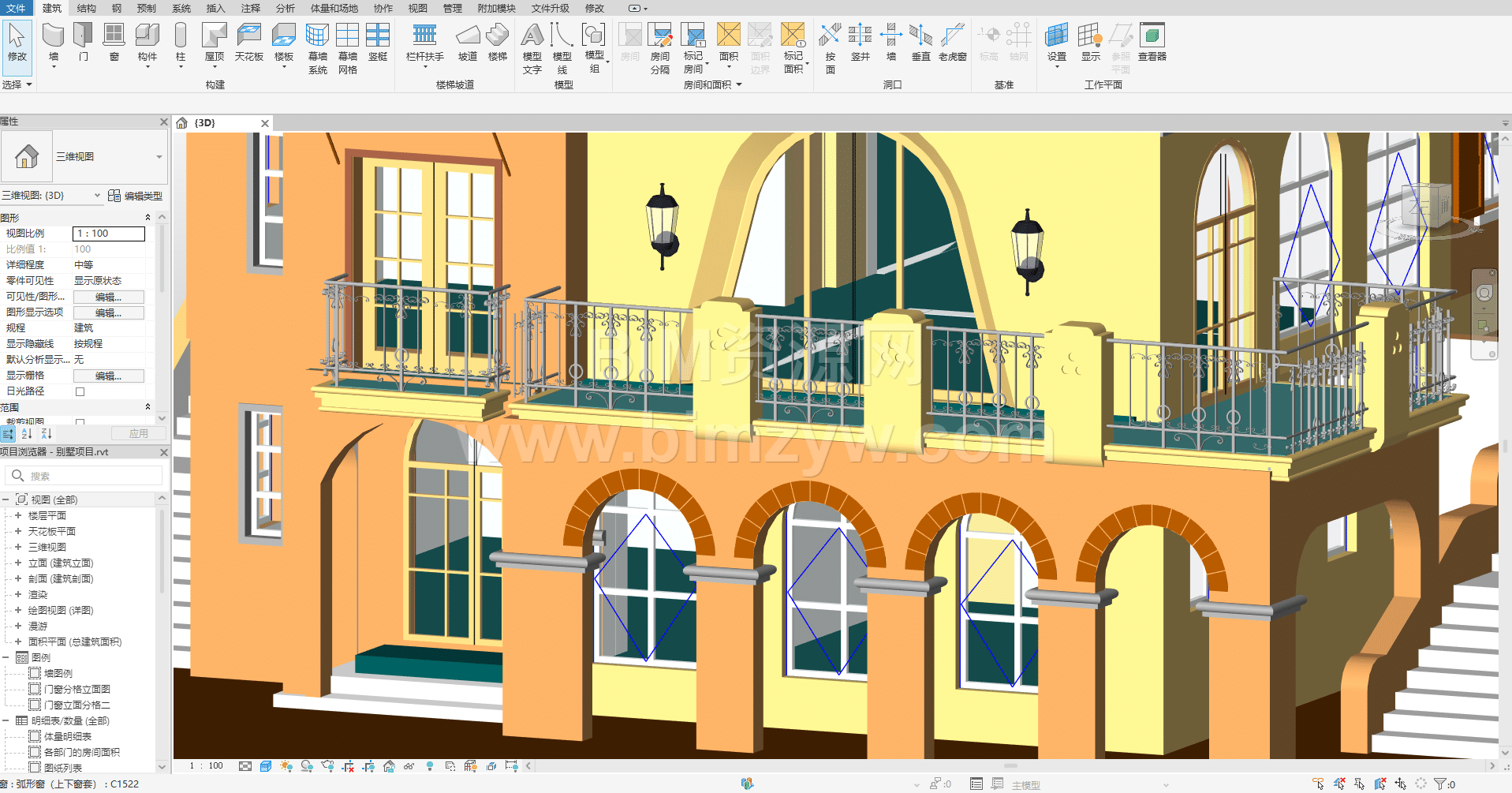Tick the 裁剪视图 checkbox
Image resolution: width=1512 pixels, height=793 pixels.
point(80,422)
